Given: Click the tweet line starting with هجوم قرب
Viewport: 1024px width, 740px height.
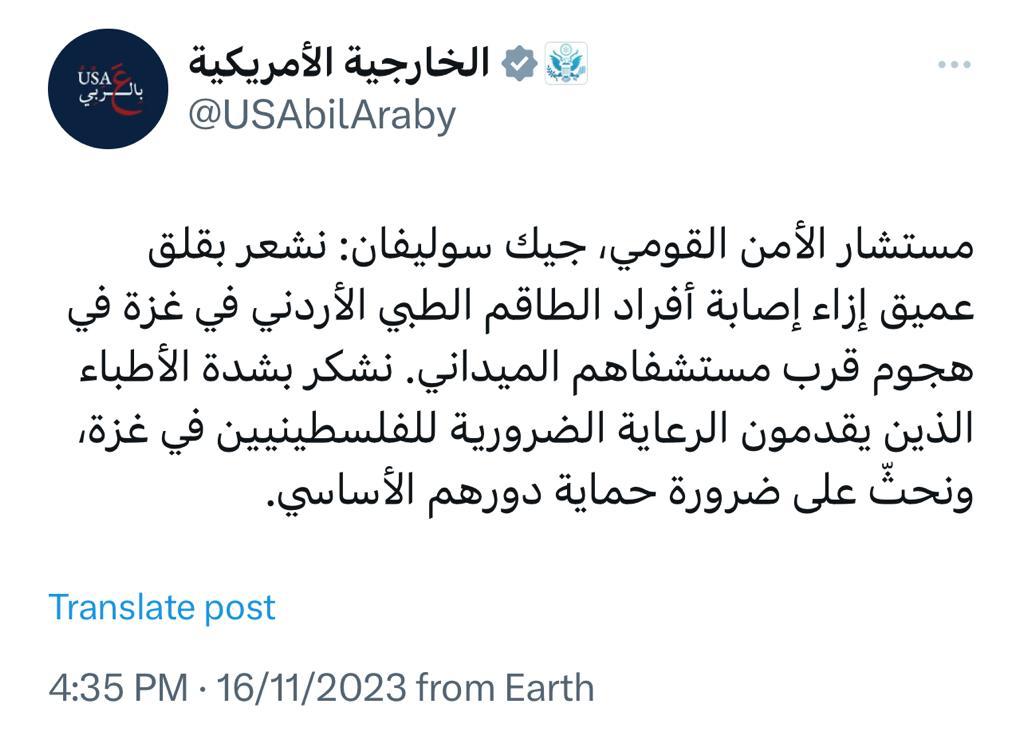Looking at the screenshot, I should coord(526,369).
